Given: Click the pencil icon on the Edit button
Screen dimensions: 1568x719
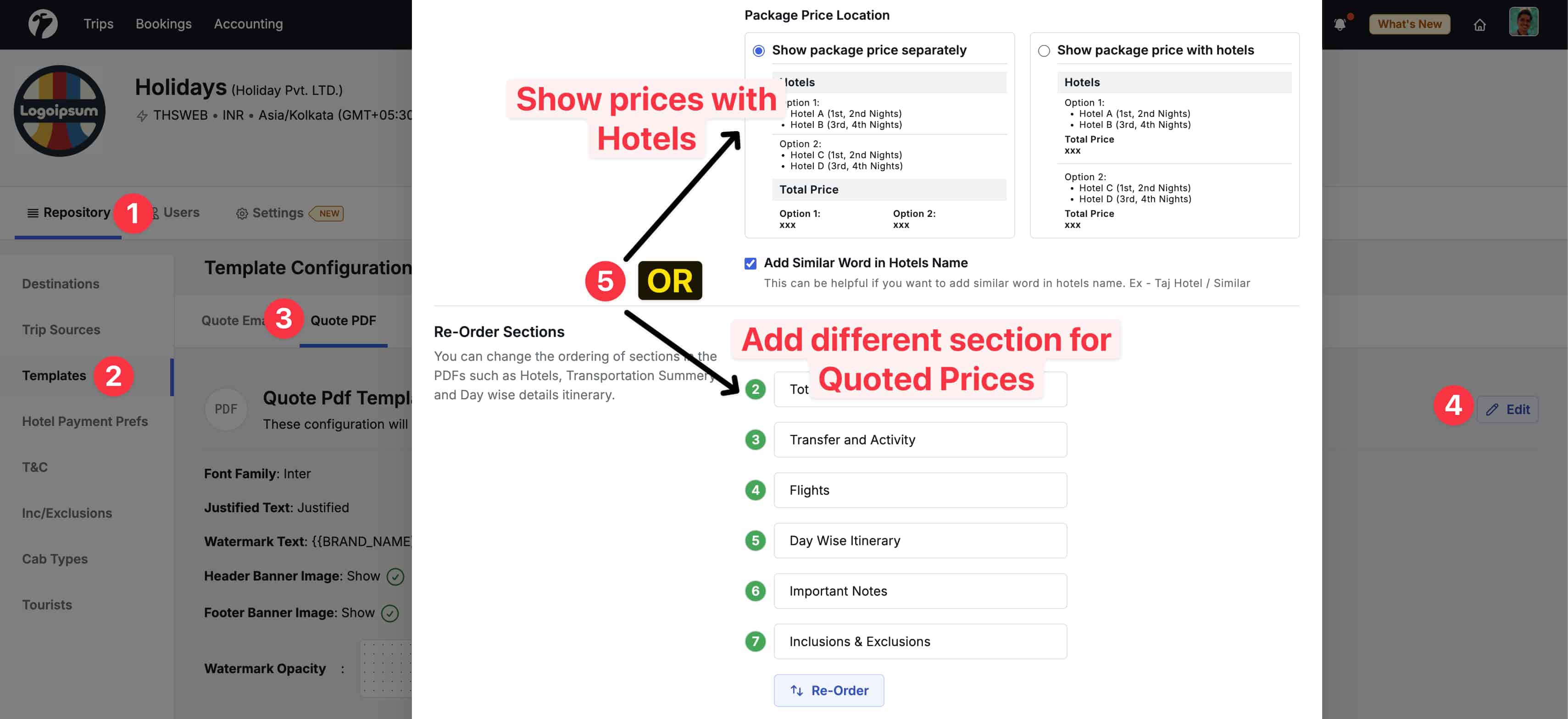Looking at the screenshot, I should [1491, 409].
